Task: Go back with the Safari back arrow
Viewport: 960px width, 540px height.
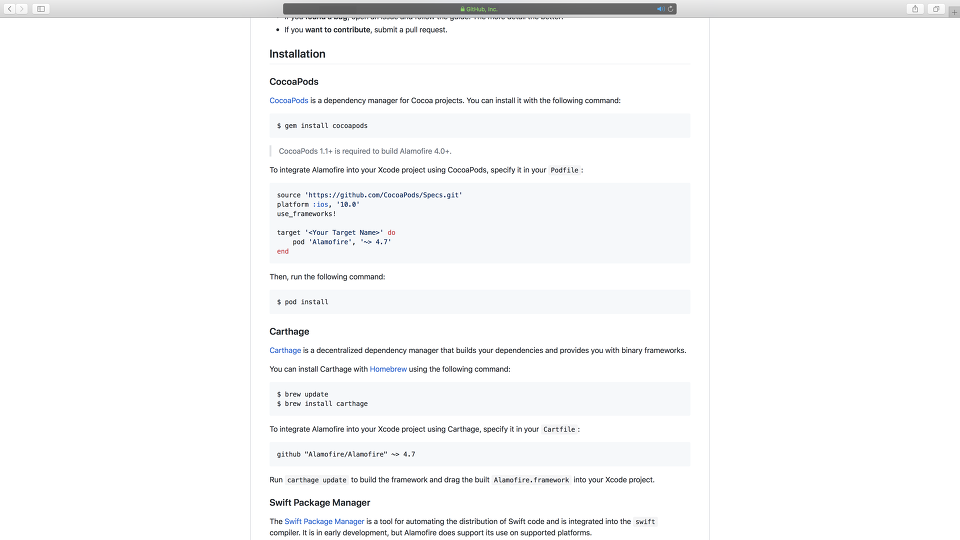Action: [10, 9]
